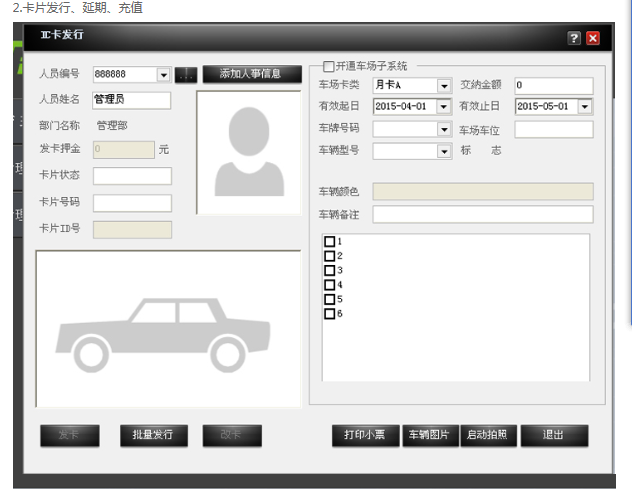
Task: Click the 启动拍照 button
Action: [487, 435]
